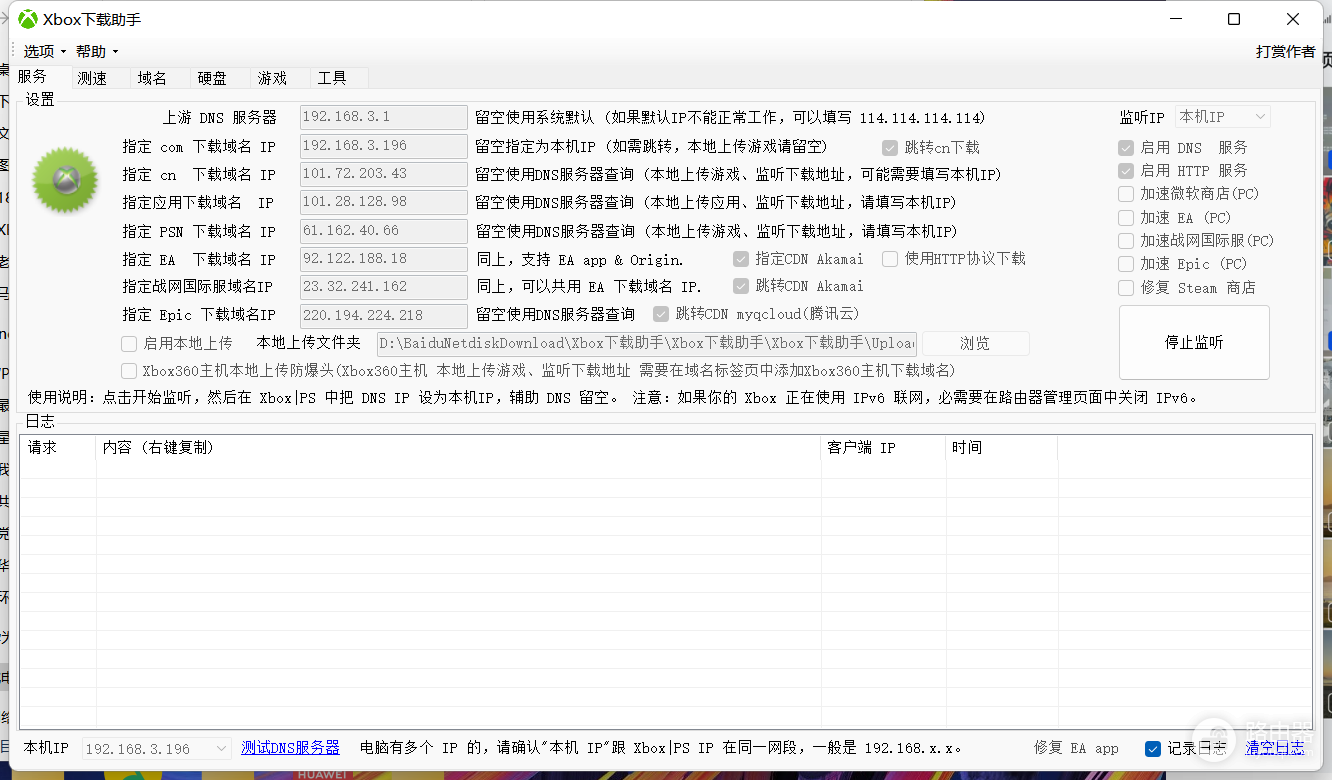Enable 加速微软商店(PC) checkbox
1332x780 pixels.
coord(1126,194)
